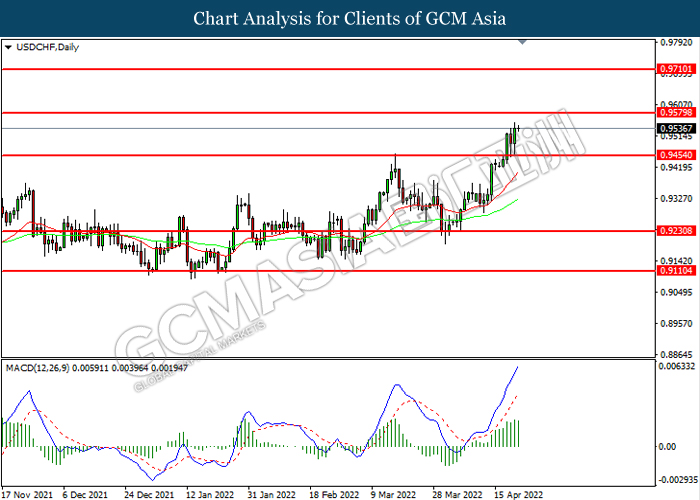Viewport: 700px width, 500px height.
Task: Click the 0.89570 price axis value
Action: tap(676, 323)
